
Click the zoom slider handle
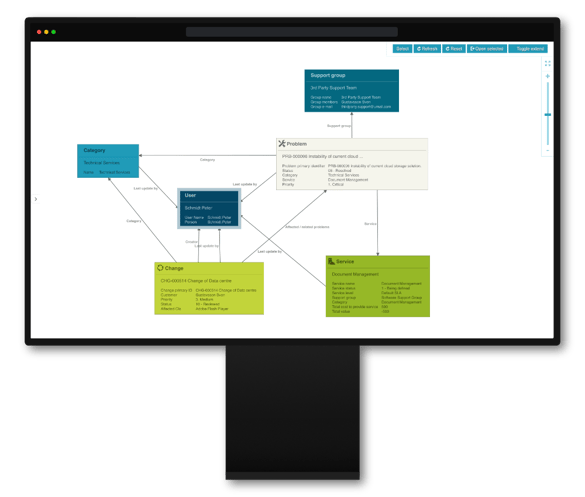[x=547, y=115]
